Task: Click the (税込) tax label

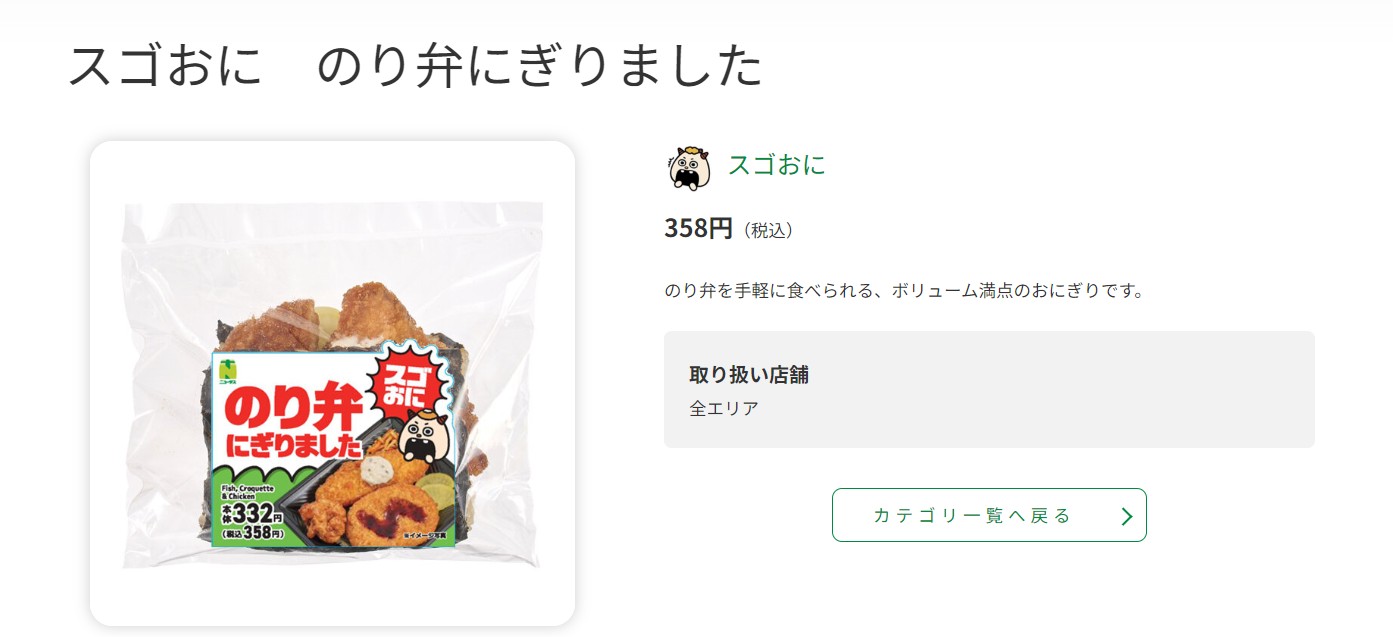Action: (x=769, y=231)
